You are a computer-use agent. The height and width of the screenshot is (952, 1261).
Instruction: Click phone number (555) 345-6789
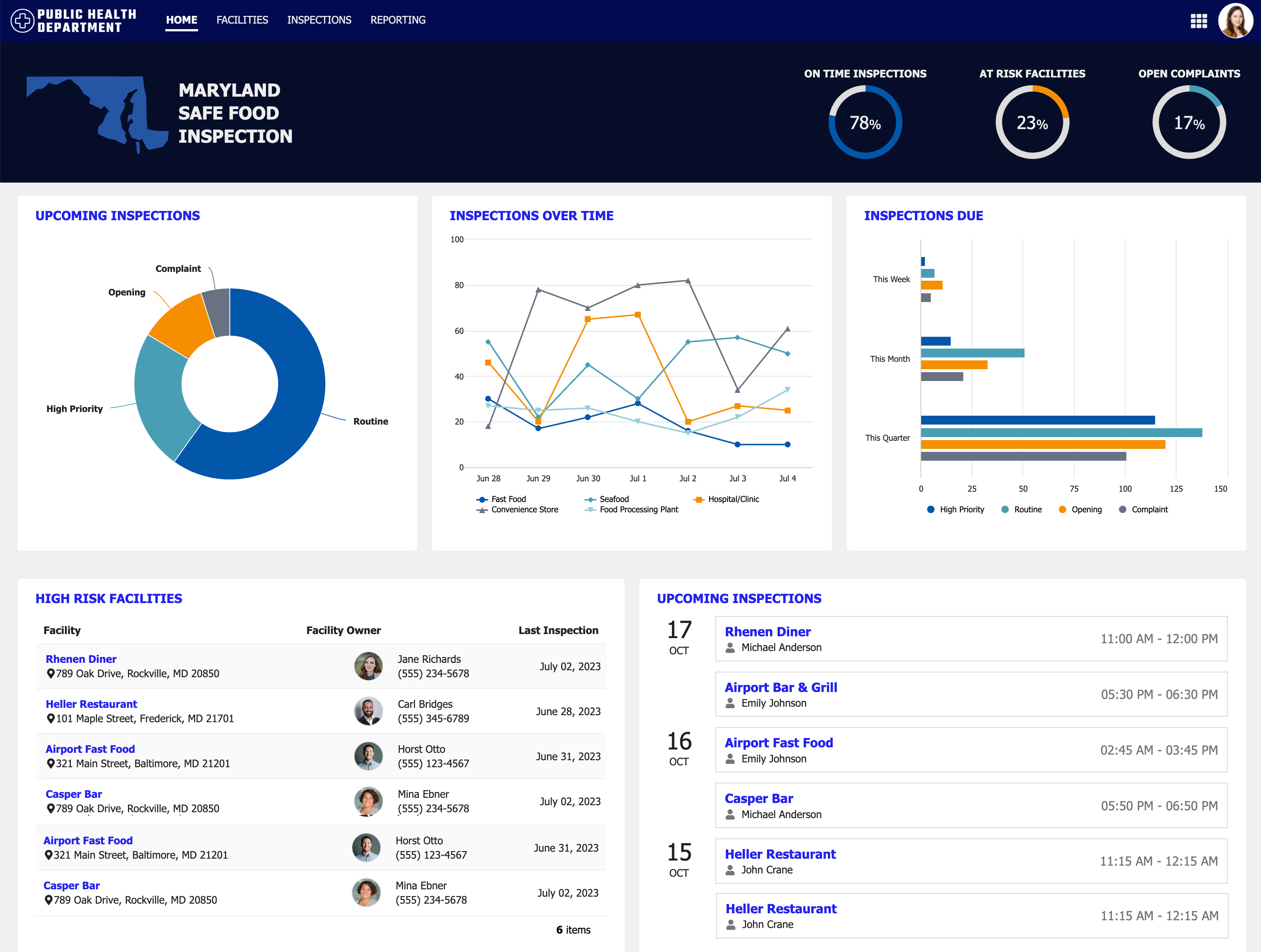pyautogui.click(x=433, y=718)
